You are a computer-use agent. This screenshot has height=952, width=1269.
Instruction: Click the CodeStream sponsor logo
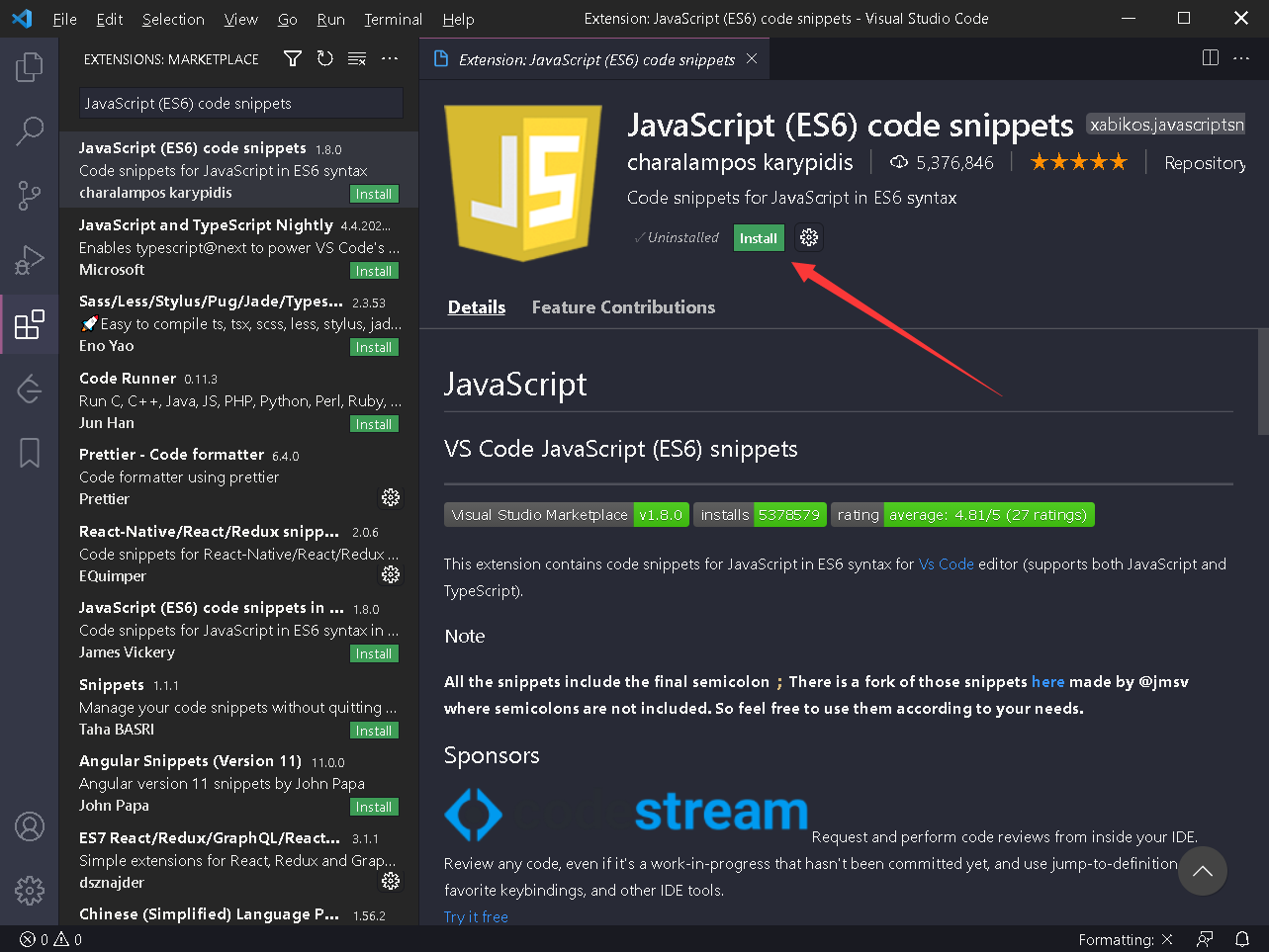coord(626,813)
